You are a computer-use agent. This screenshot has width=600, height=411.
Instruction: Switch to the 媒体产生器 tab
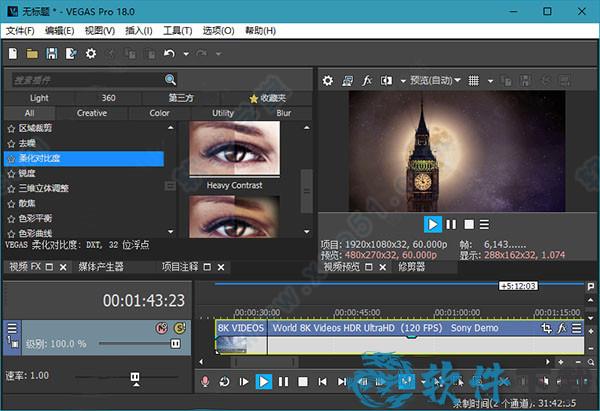100,267
